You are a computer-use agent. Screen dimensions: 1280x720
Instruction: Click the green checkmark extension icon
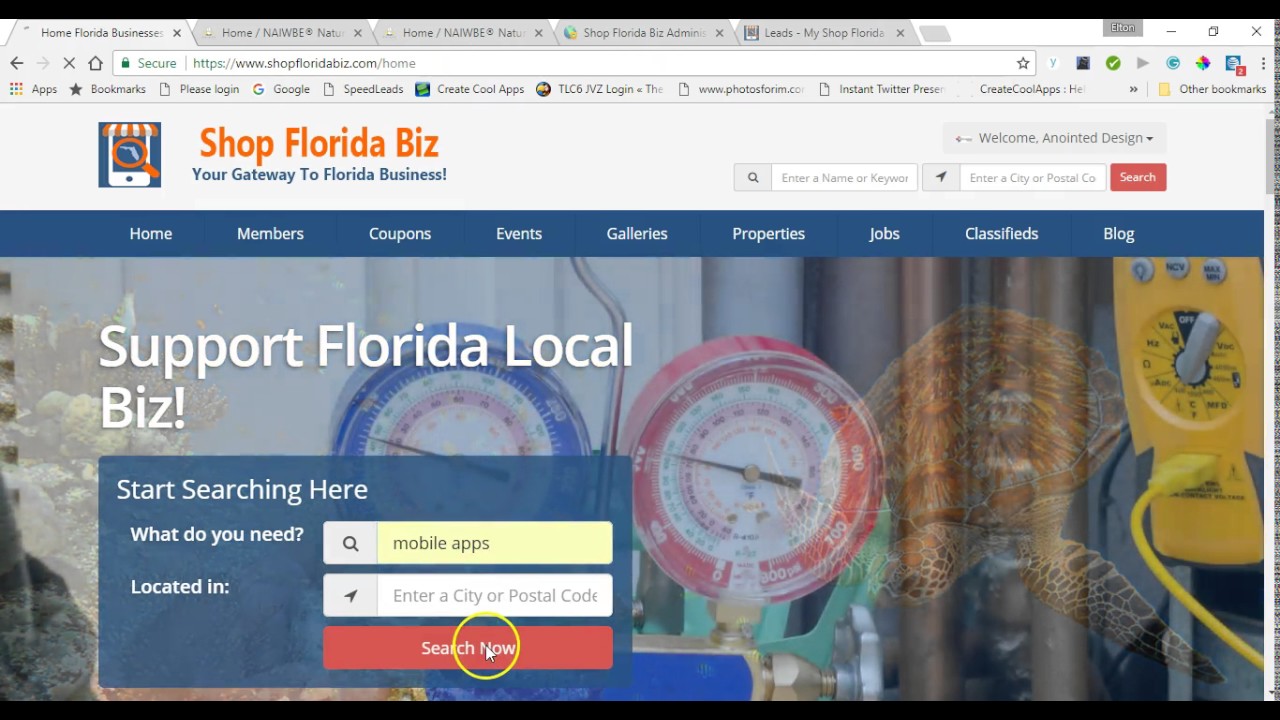1113,63
